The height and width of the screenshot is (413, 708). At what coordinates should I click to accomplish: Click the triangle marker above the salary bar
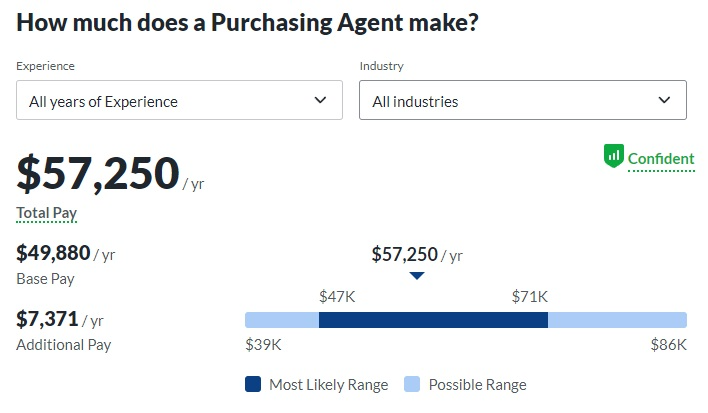point(417,275)
